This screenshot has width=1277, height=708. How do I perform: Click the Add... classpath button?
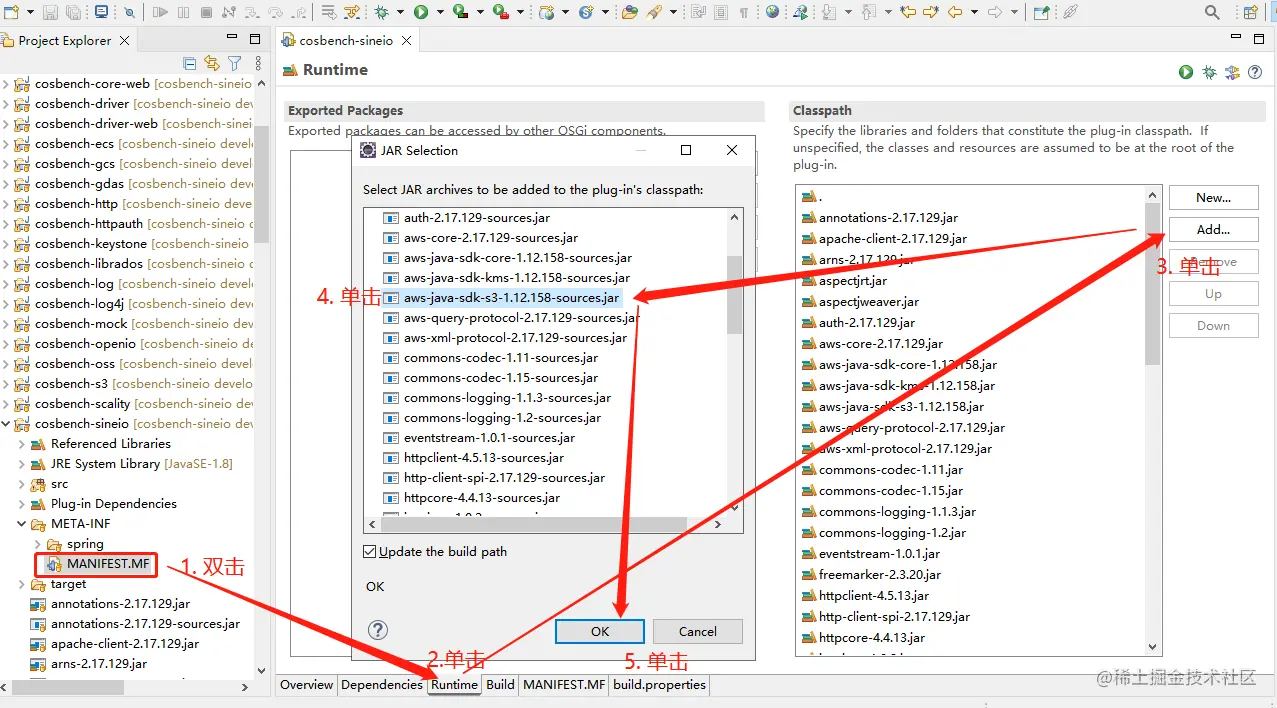[1213, 229]
